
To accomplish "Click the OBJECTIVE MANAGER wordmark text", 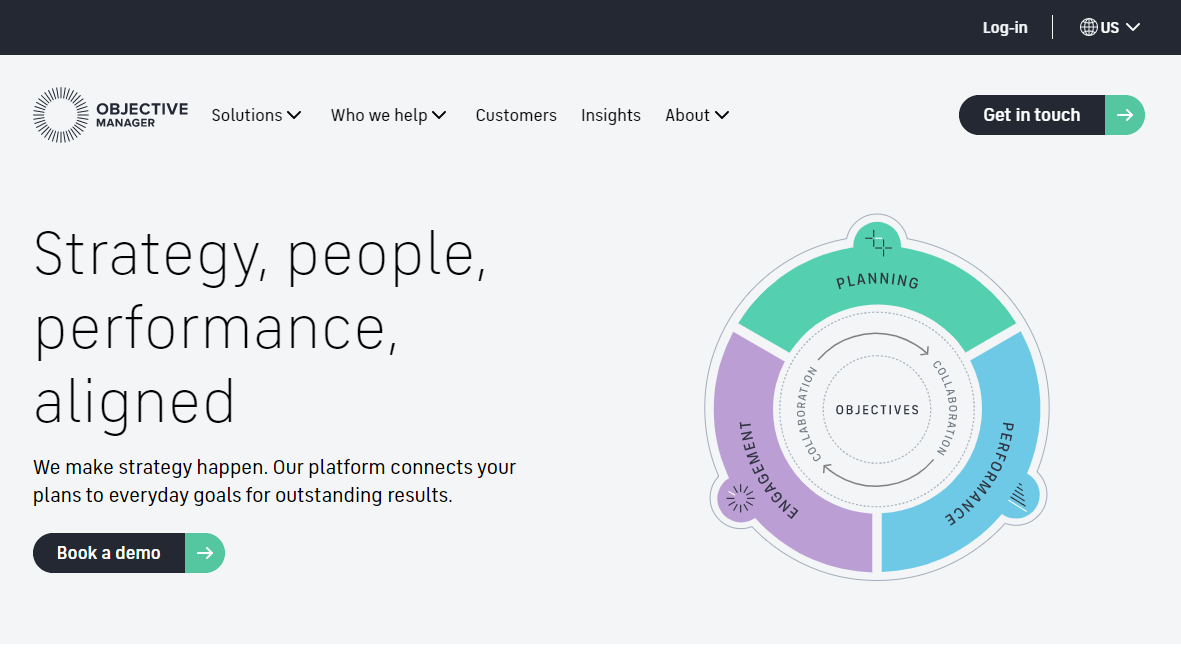I will 142,114.
